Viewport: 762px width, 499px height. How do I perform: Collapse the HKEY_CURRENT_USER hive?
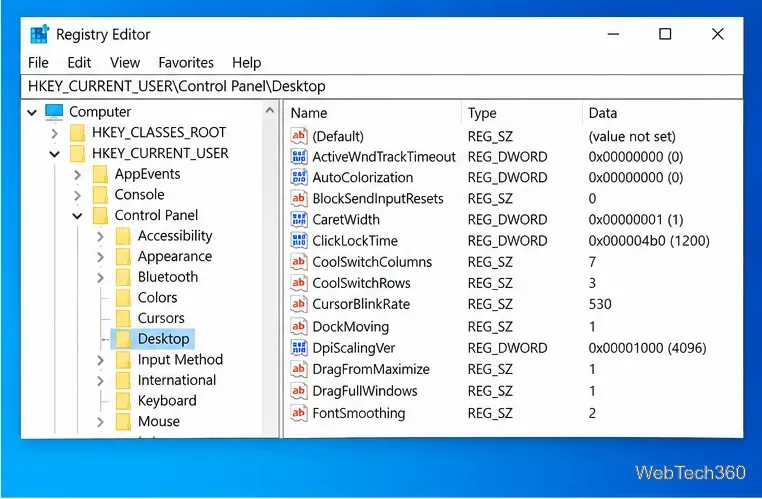(54, 154)
